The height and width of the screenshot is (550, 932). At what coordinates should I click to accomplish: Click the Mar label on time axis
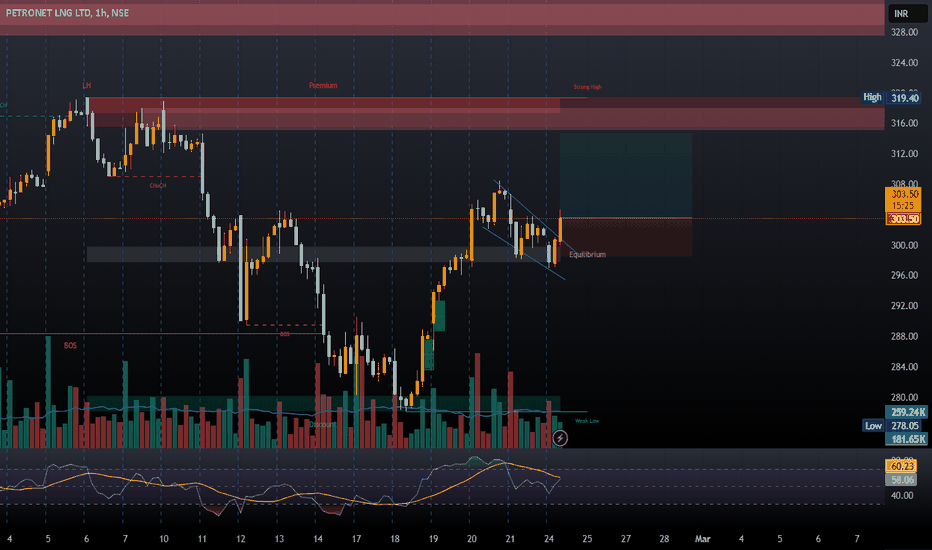(x=703, y=539)
